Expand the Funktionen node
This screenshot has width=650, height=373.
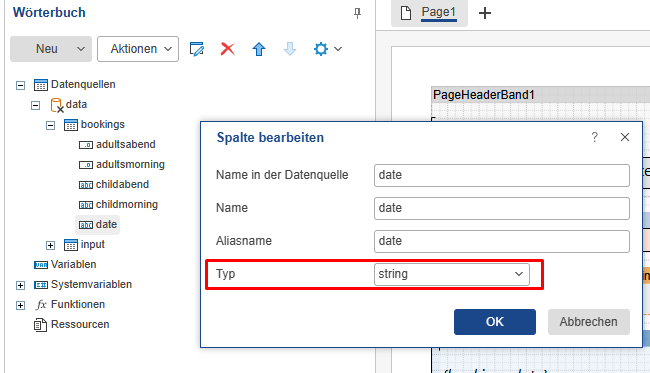click(20, 305)
